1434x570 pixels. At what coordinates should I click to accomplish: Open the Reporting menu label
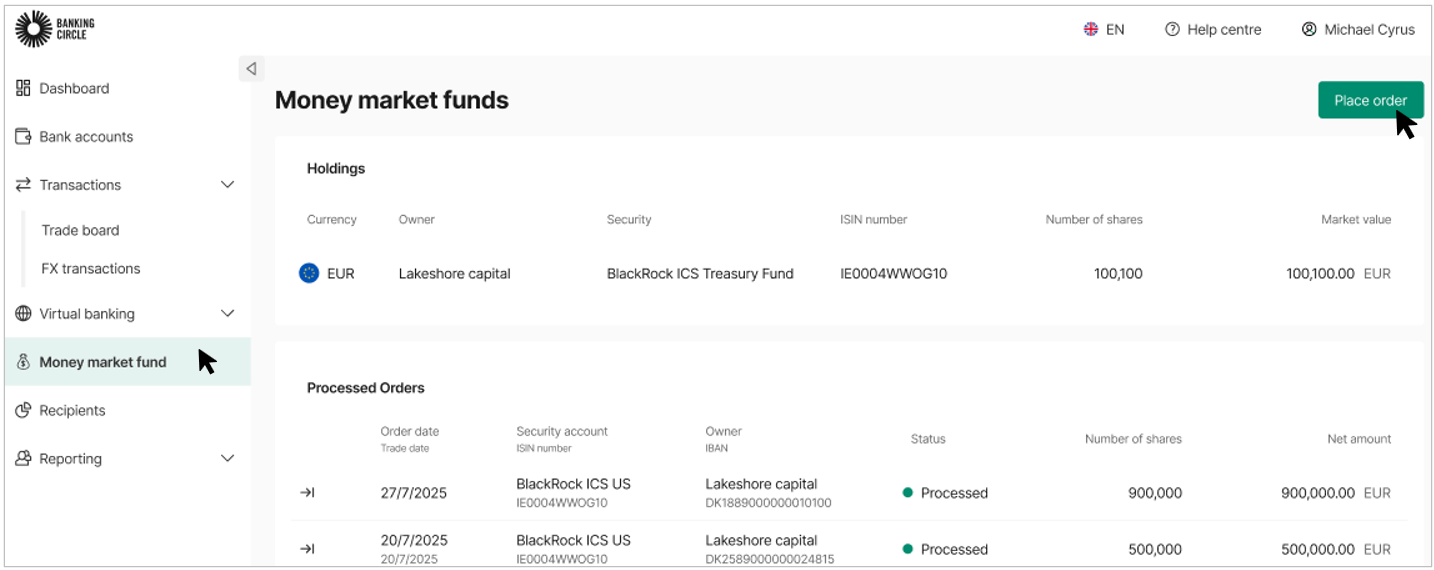(x=71, y=458)
